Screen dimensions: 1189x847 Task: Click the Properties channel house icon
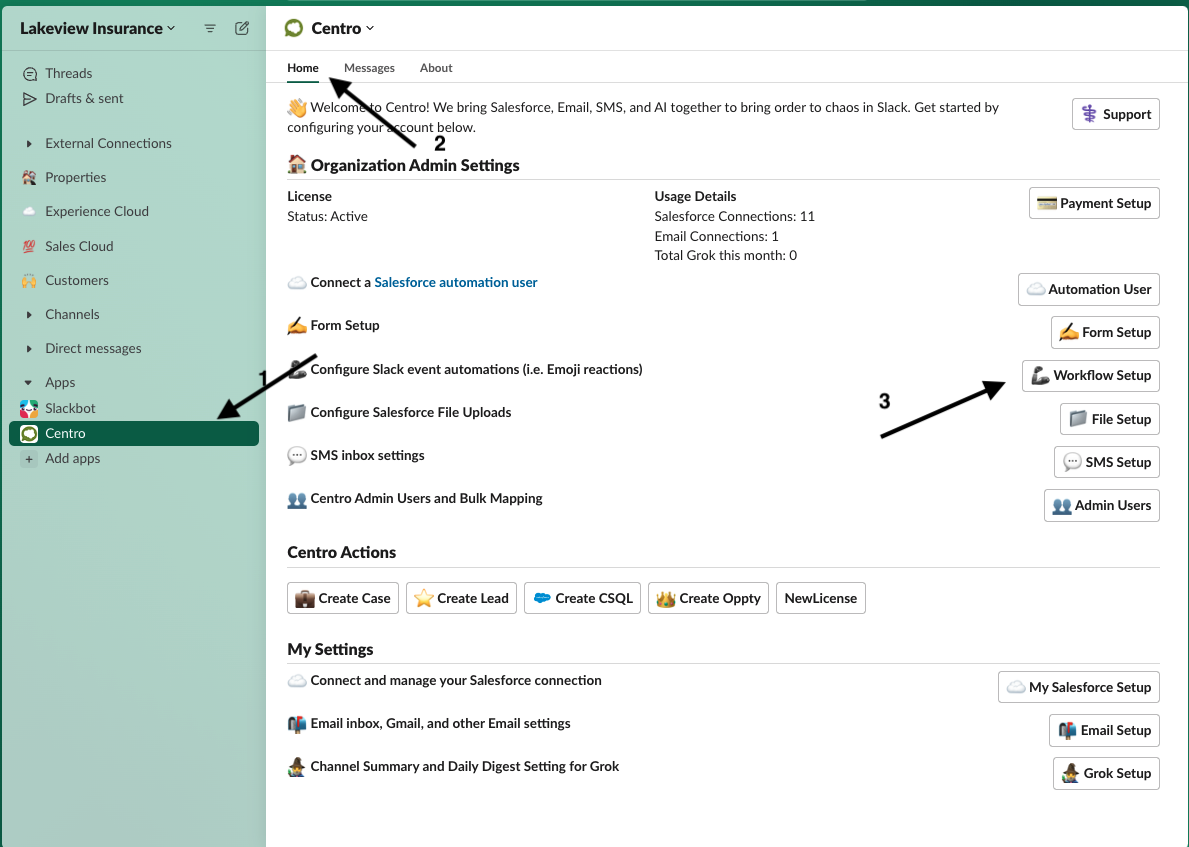[29, 177]
